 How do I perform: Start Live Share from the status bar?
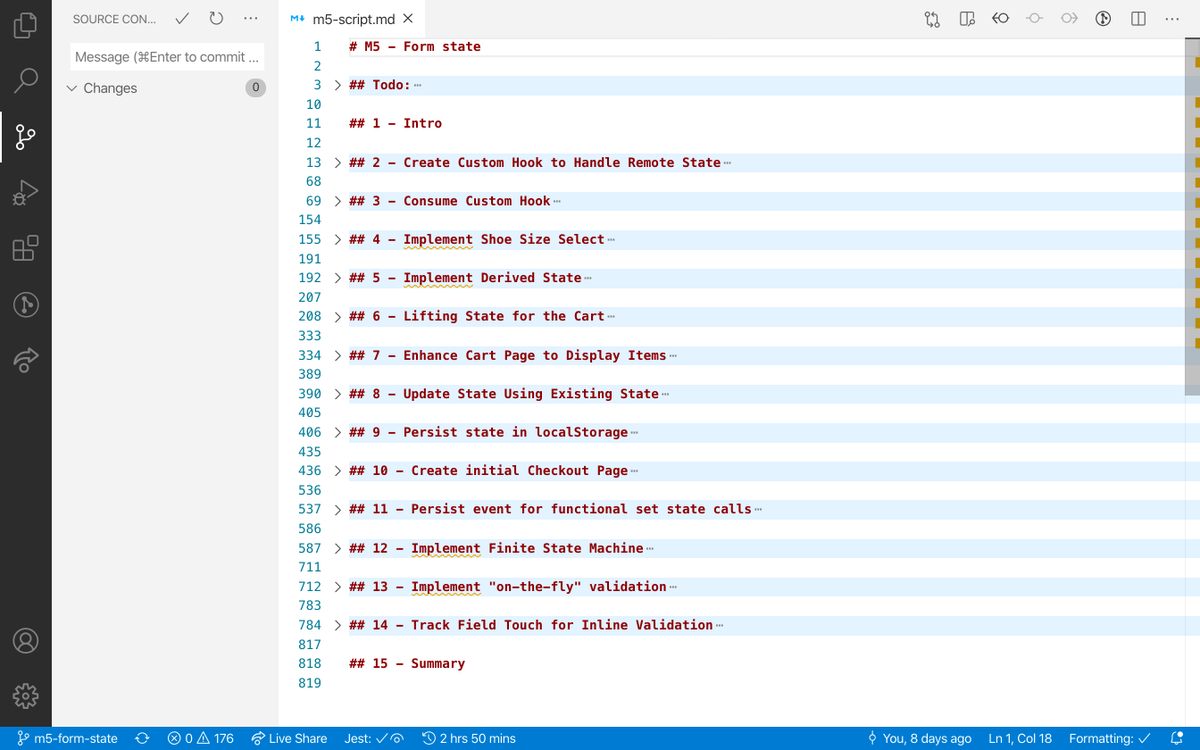click(x=289, y=738)
